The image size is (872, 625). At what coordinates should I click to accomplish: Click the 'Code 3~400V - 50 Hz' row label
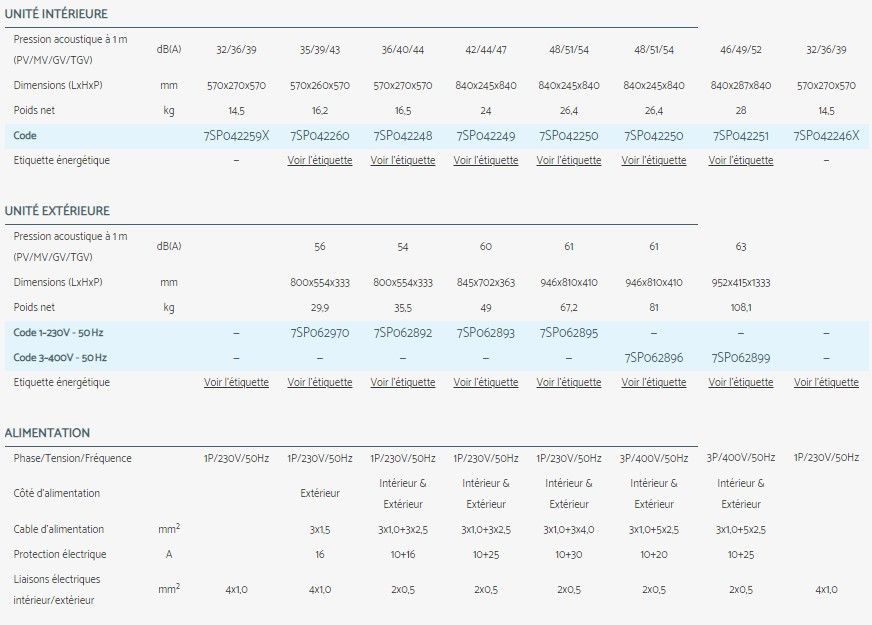click(60, 357)
